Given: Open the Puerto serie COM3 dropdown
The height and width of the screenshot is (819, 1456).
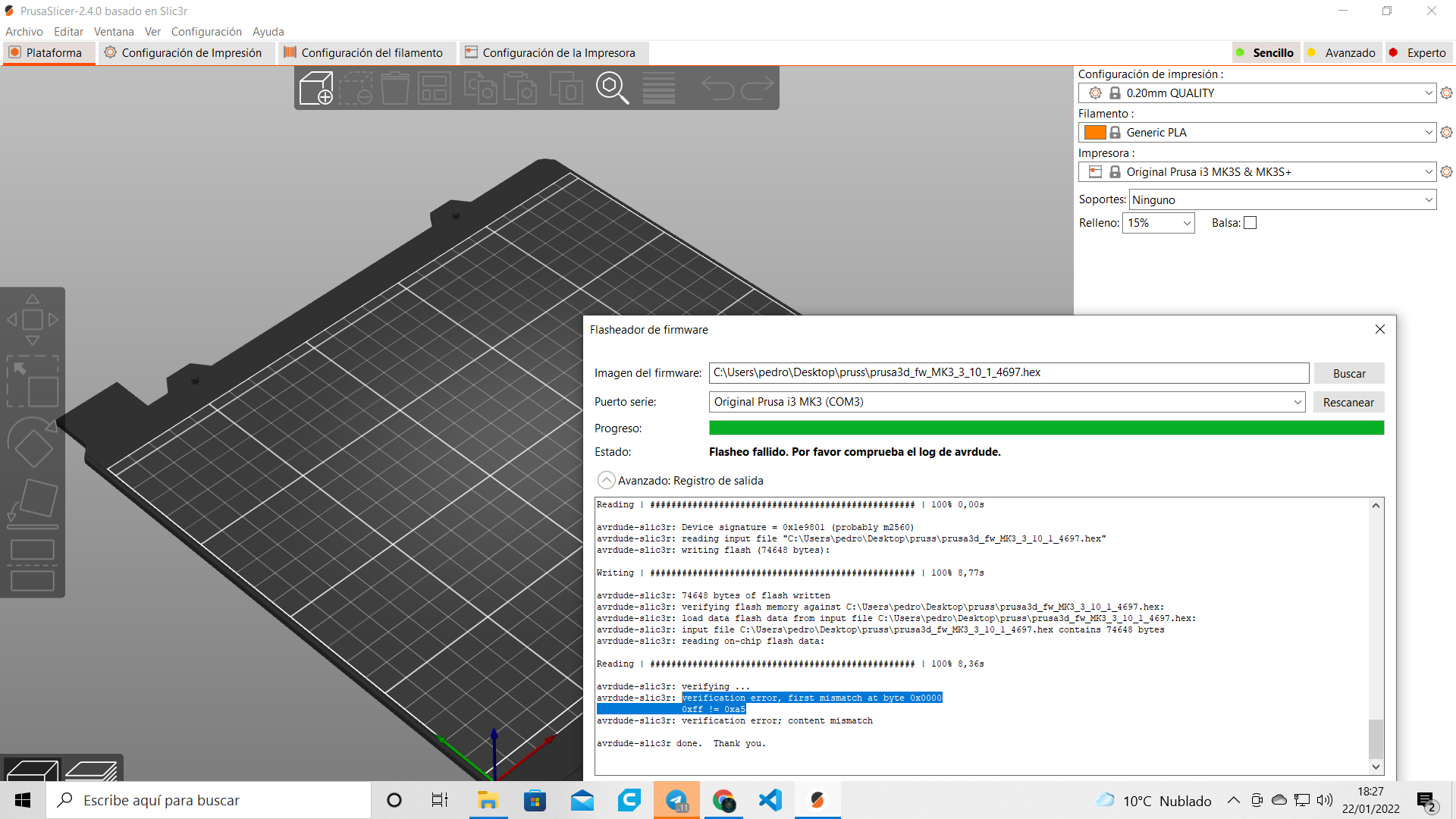Looking at the screenshot, I should (x=1007, y=402).
